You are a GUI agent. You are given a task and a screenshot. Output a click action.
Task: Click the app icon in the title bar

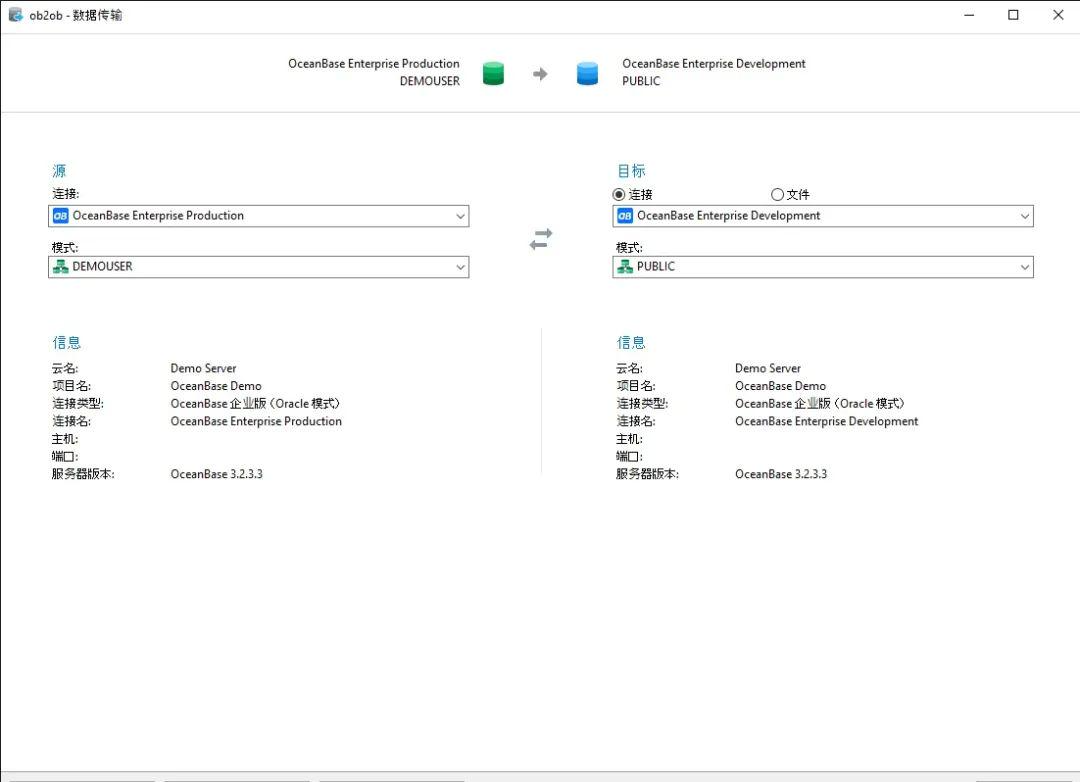pos(15,14)
